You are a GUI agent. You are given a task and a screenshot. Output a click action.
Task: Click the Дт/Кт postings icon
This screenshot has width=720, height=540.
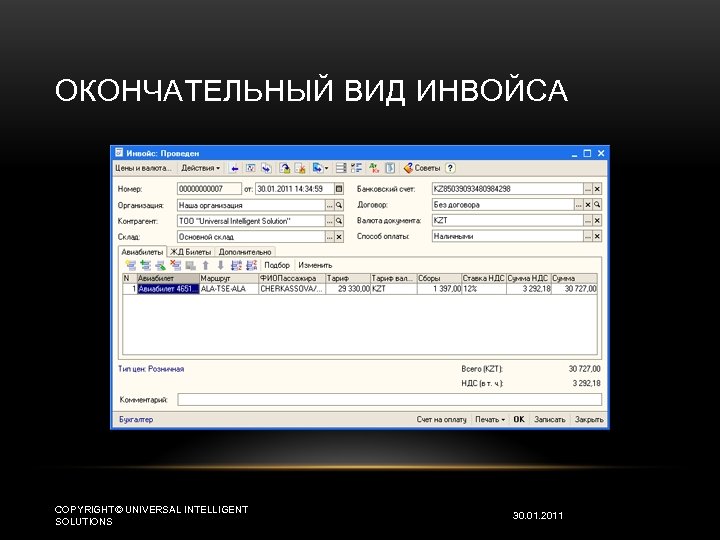coord(374,169)
